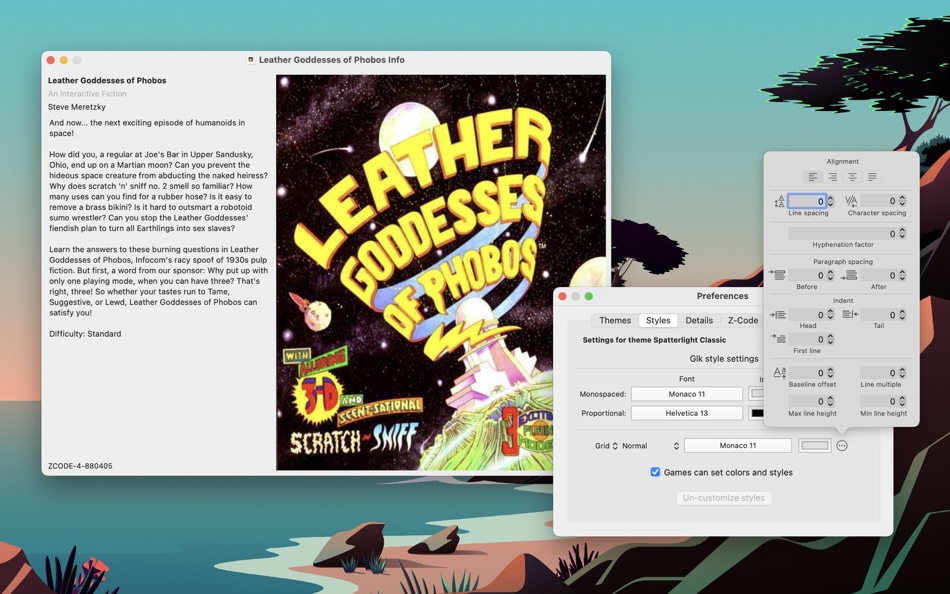Focus the Line spacing value field

[807, 201]
